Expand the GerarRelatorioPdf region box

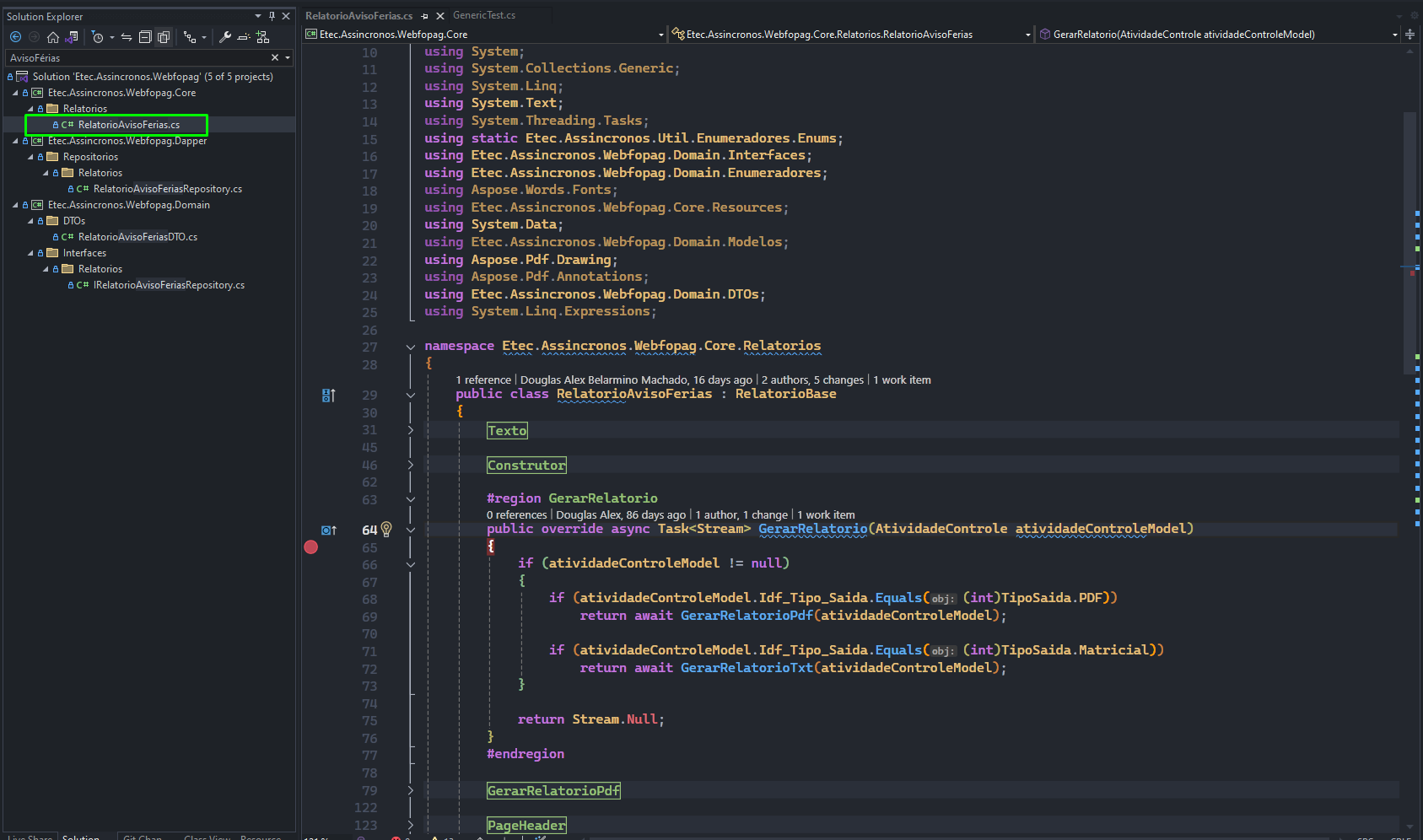click(x=553, y=791)
